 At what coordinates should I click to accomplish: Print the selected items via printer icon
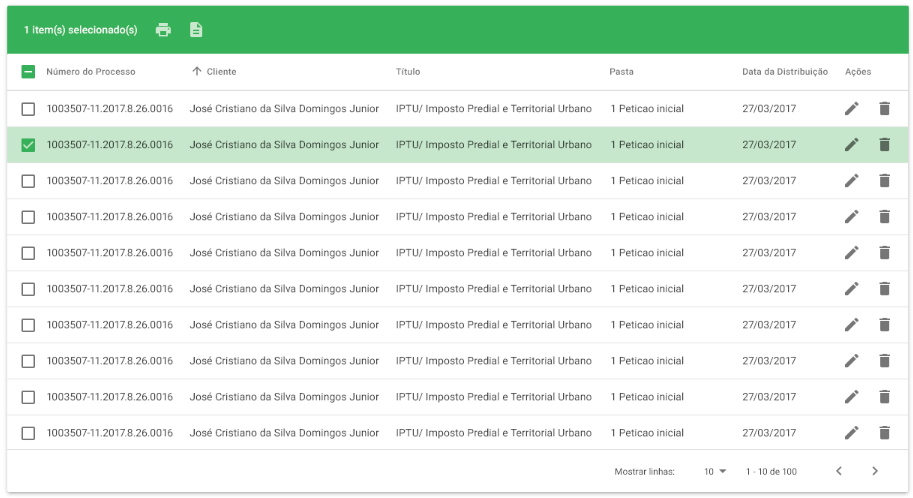click(164, 30)
